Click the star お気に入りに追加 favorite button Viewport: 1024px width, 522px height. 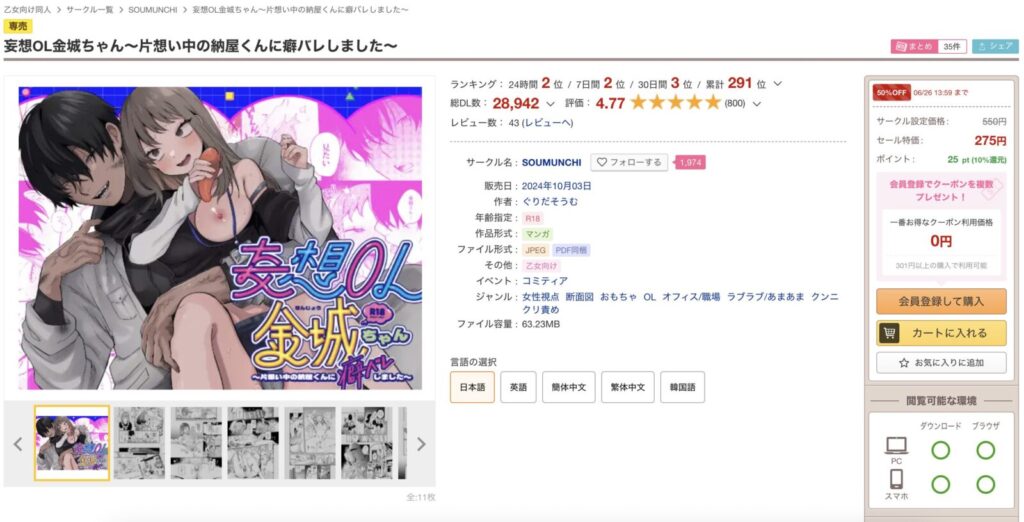[940, 363]
